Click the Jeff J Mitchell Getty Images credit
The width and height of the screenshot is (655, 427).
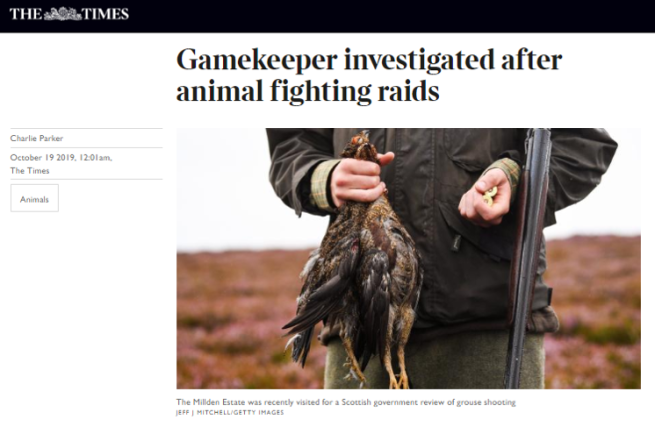(x=230, y=412)
